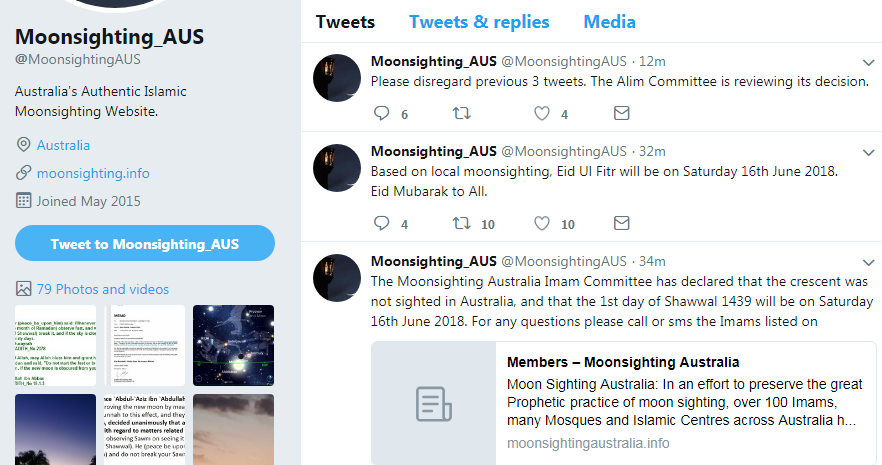Click the Australia location link
This screenshot has width=882, height=465.
(x=63, y=145)
